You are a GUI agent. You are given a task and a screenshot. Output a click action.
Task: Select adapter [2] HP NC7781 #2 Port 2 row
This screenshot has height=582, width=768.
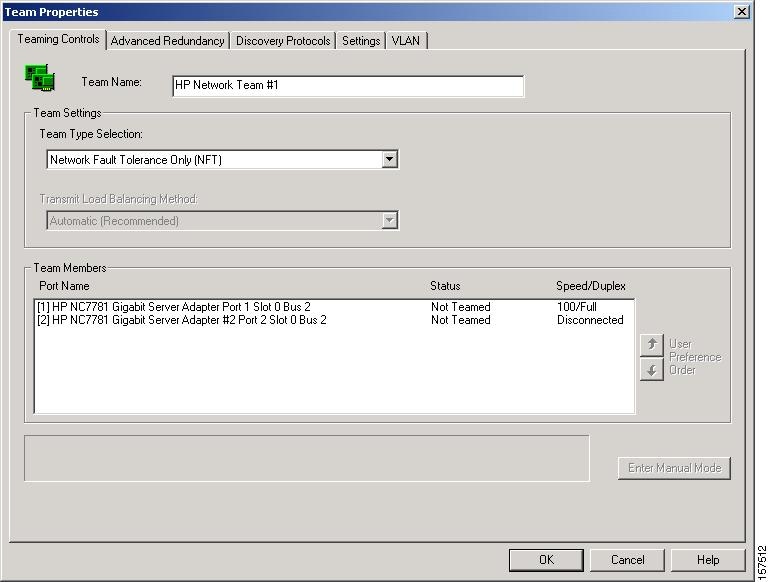(x=334, y=320)
